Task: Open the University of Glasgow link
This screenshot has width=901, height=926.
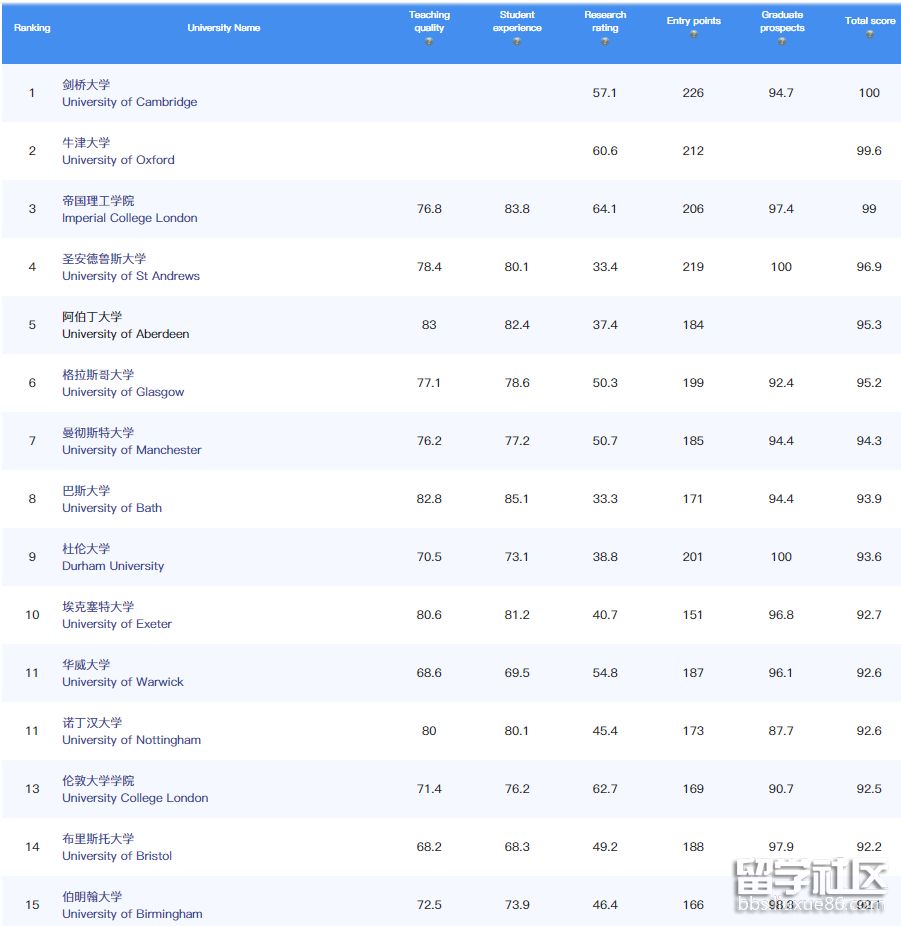Action: pyautogui.click(x=123, y=392)
